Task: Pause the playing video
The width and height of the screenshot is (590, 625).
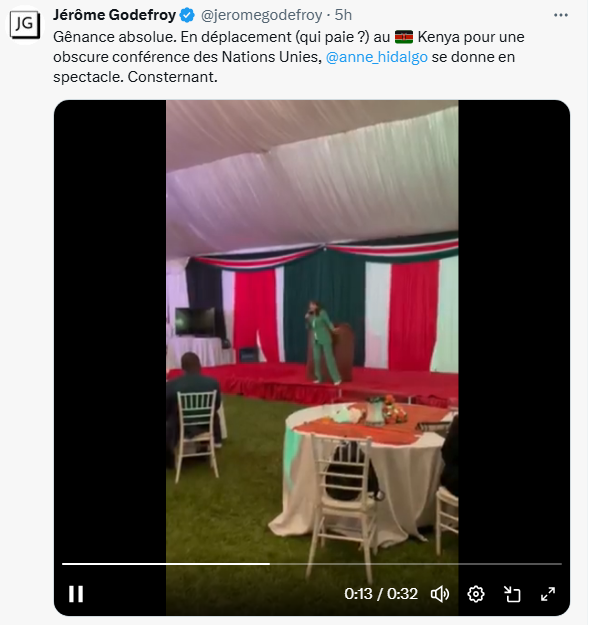Action: pyautogui.click(x=76, y=594)
